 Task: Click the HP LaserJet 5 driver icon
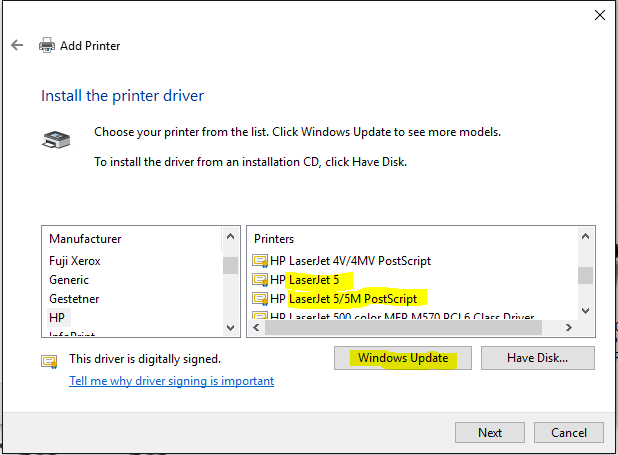tap(260, 280)
